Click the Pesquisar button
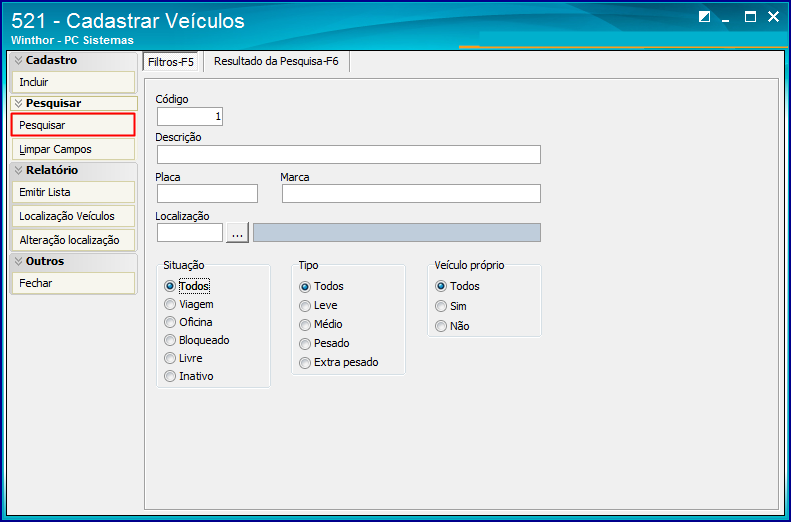791x522 pixels. pyautogui.click(x=73, y=125)
